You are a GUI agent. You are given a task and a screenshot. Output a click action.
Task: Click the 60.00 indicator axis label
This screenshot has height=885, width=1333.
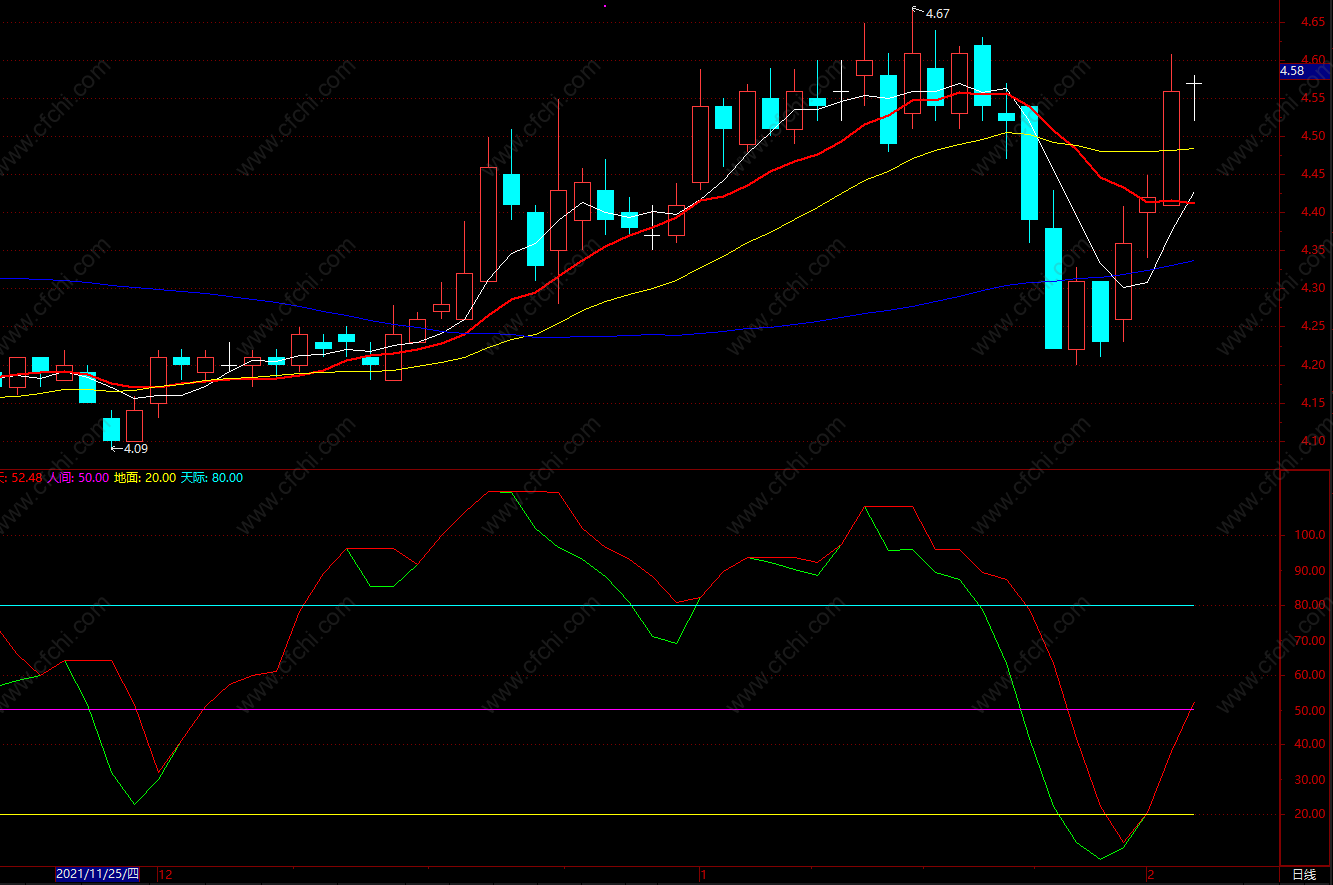tap(1311, 676)
